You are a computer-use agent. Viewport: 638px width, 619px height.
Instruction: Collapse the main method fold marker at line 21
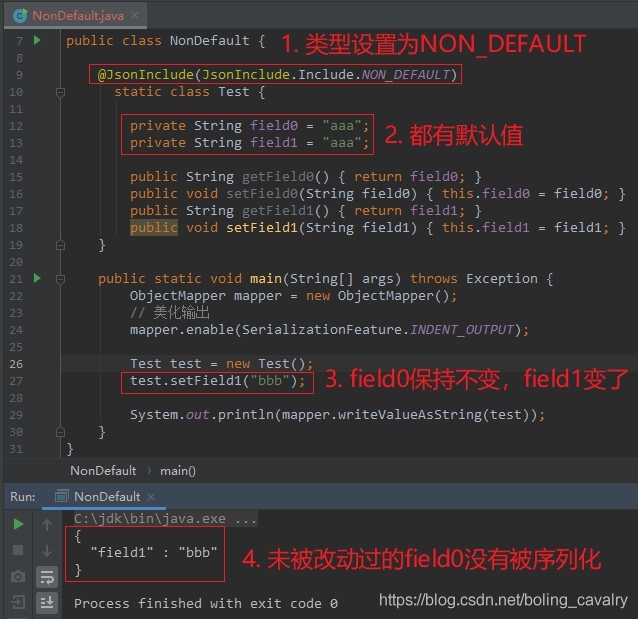click(60, 279)
